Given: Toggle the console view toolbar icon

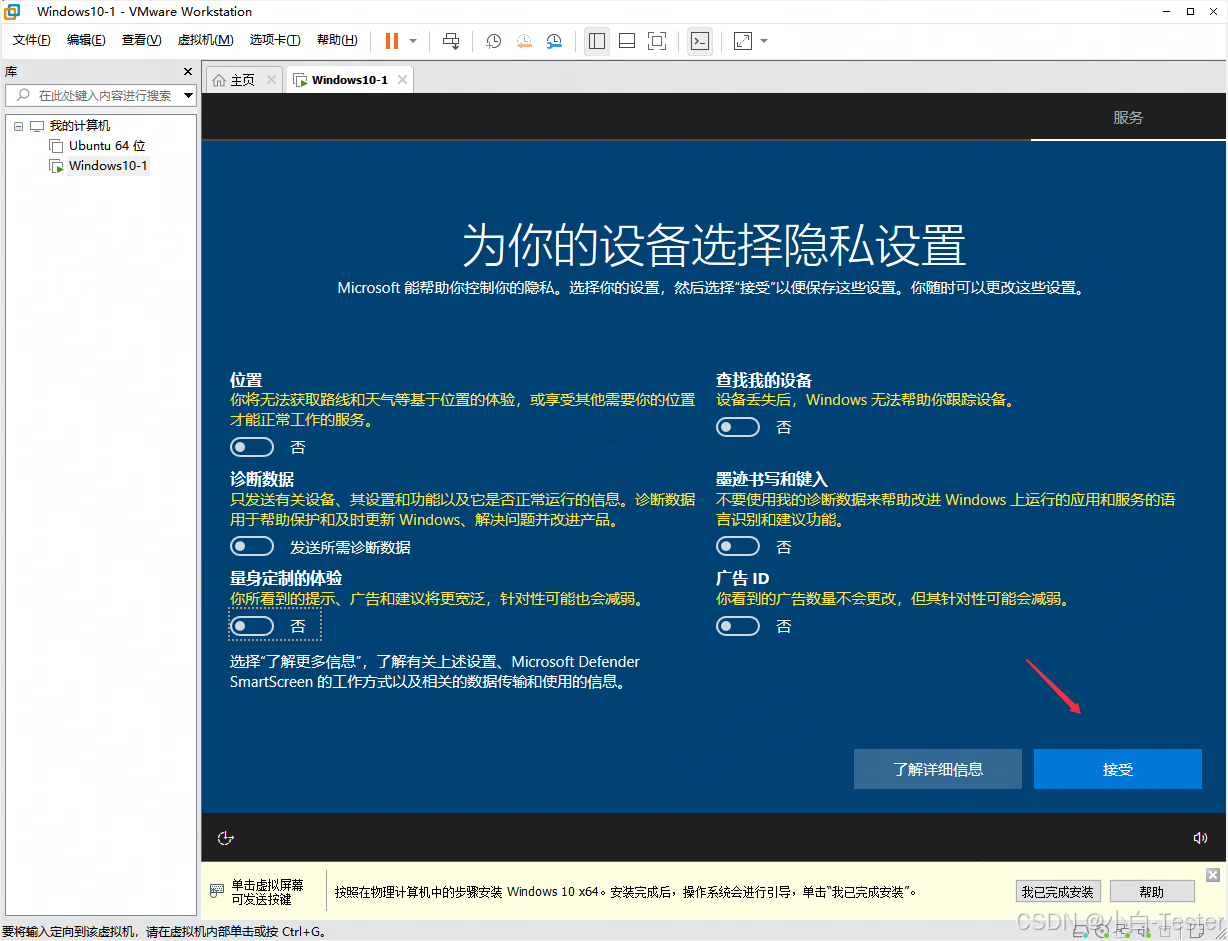Looking at the screenshot, I should 701,41.
